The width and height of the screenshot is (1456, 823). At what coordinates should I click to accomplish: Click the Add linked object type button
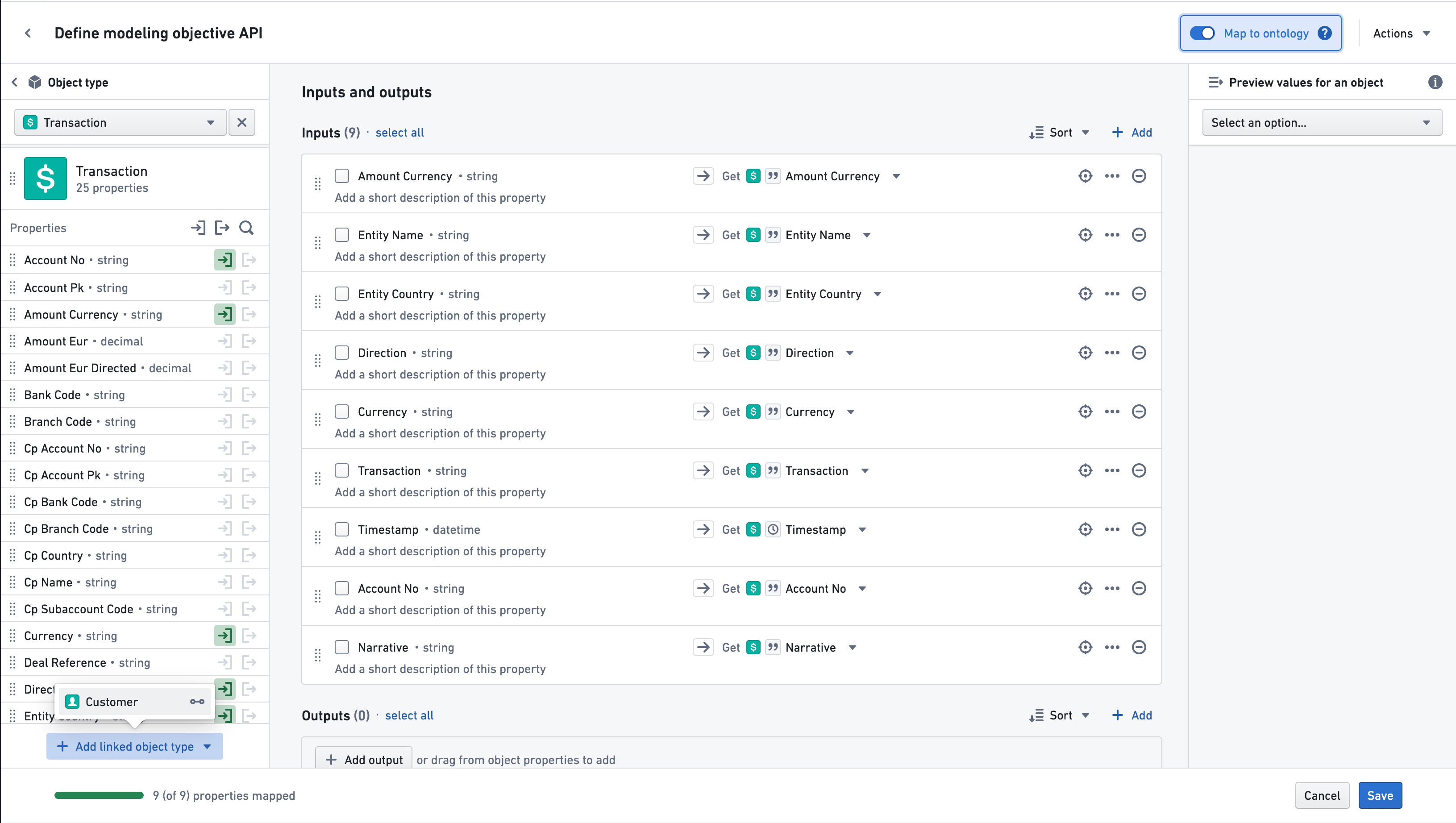click(134, 746)
